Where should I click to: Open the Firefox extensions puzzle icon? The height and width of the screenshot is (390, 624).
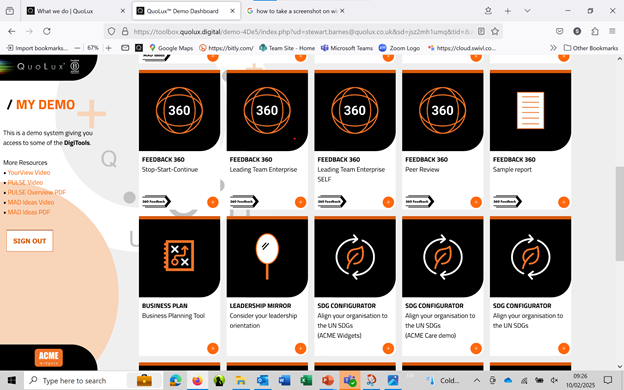pos(595,31)
